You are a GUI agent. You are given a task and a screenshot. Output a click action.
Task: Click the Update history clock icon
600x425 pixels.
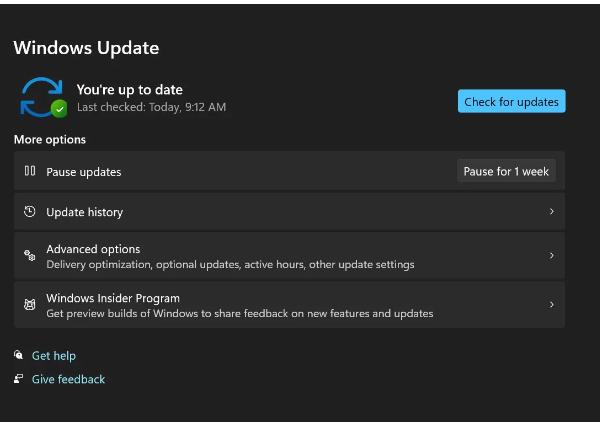pyautogui.click(x=30, y=212)
